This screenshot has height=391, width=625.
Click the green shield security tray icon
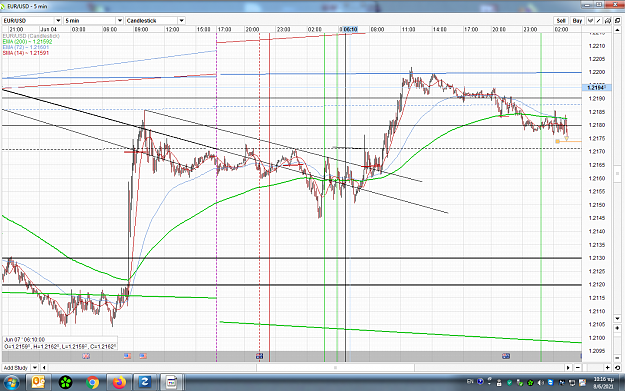click(509, 383)
